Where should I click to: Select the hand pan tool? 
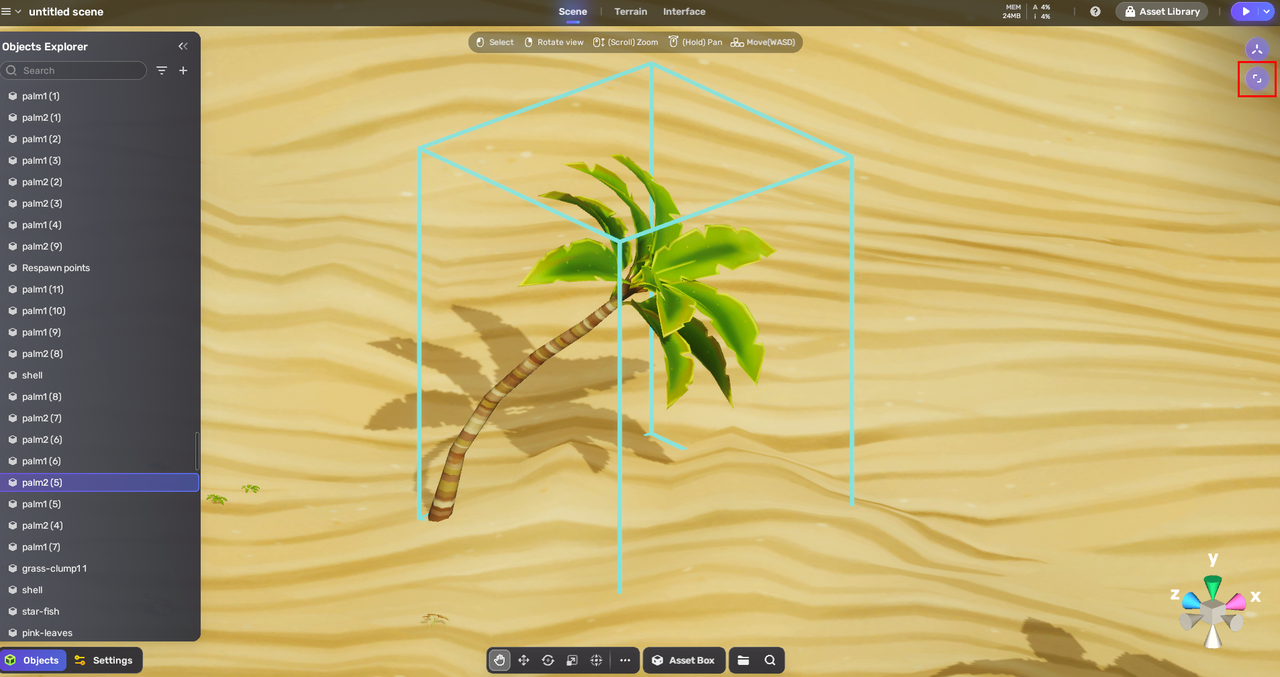[x=499, y=660]
